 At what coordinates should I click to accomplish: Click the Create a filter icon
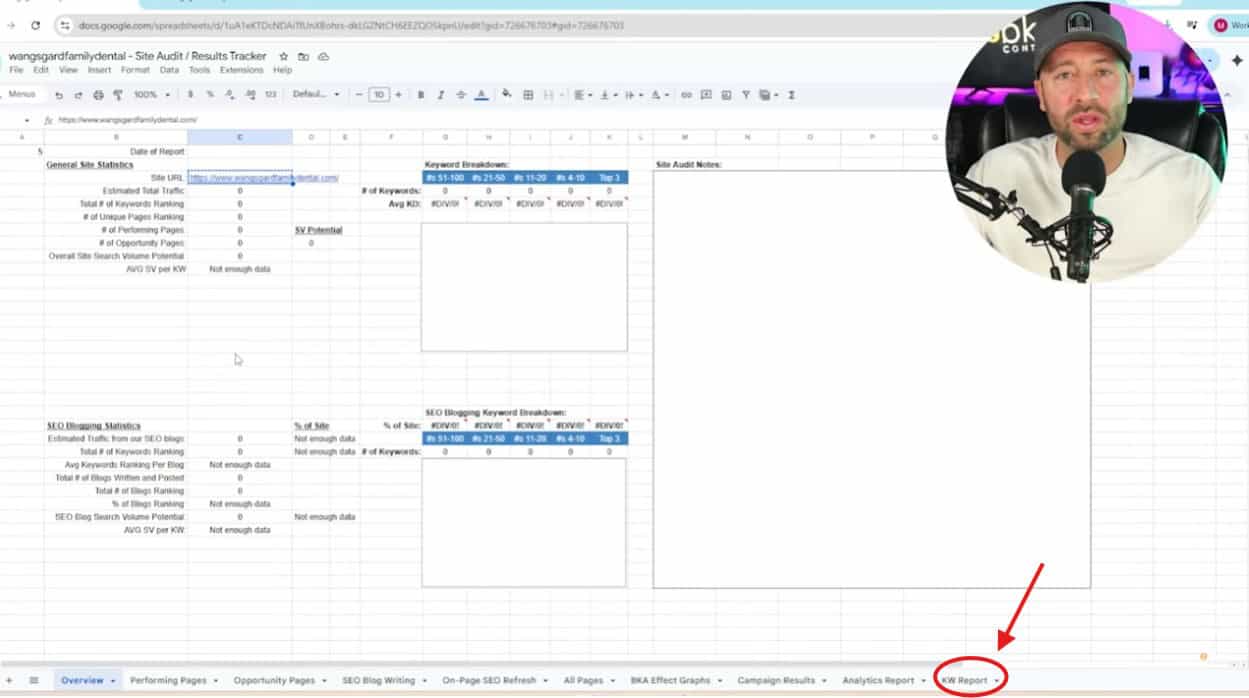click(x=746, y=94)
